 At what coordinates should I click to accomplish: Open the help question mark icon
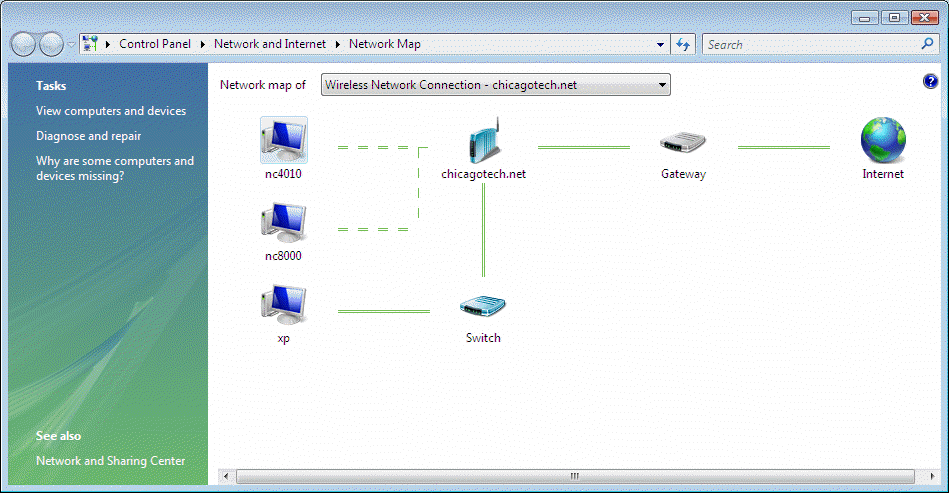[930, 82]
